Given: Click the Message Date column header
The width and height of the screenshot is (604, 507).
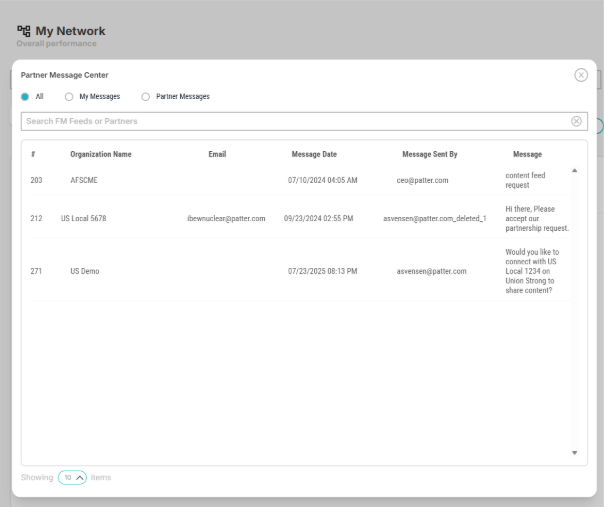Looking at the screenshot, I should click(314, 154).
